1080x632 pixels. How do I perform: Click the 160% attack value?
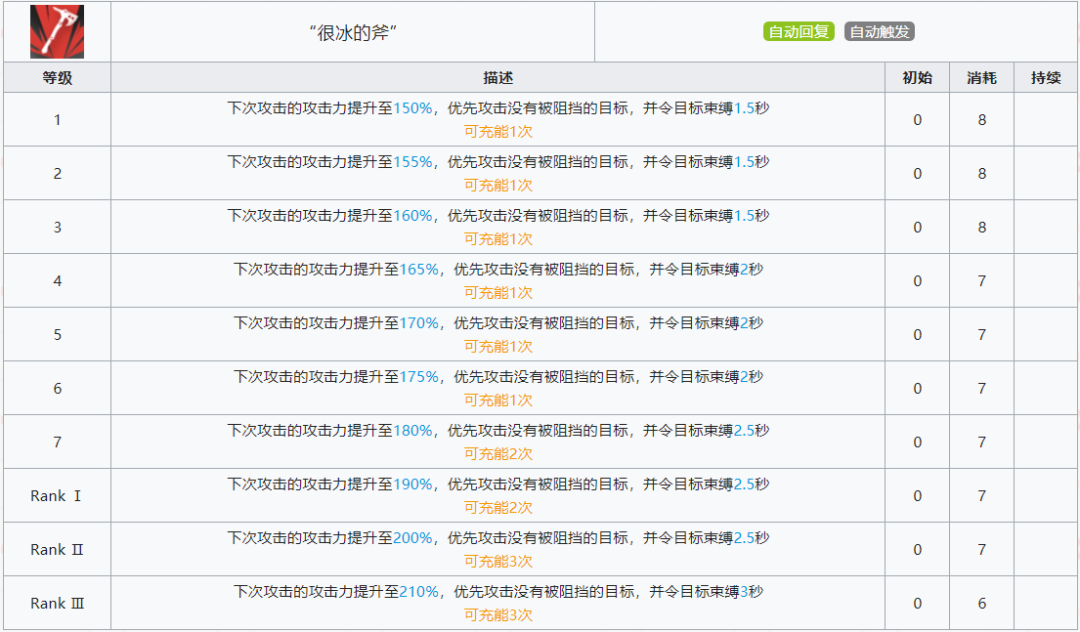[413, 215]
